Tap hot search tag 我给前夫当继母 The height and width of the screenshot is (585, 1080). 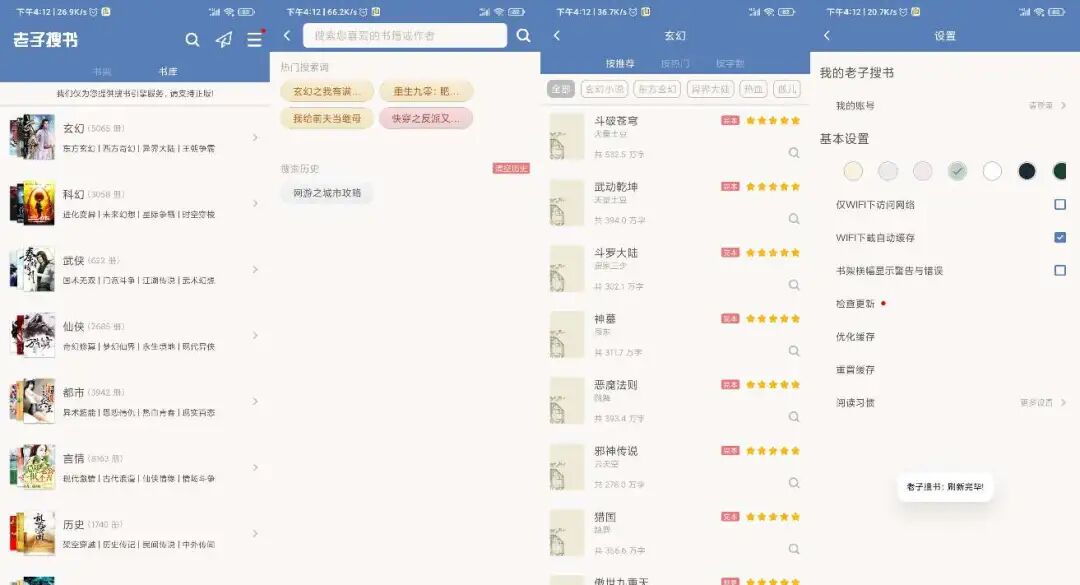(327, 119)
